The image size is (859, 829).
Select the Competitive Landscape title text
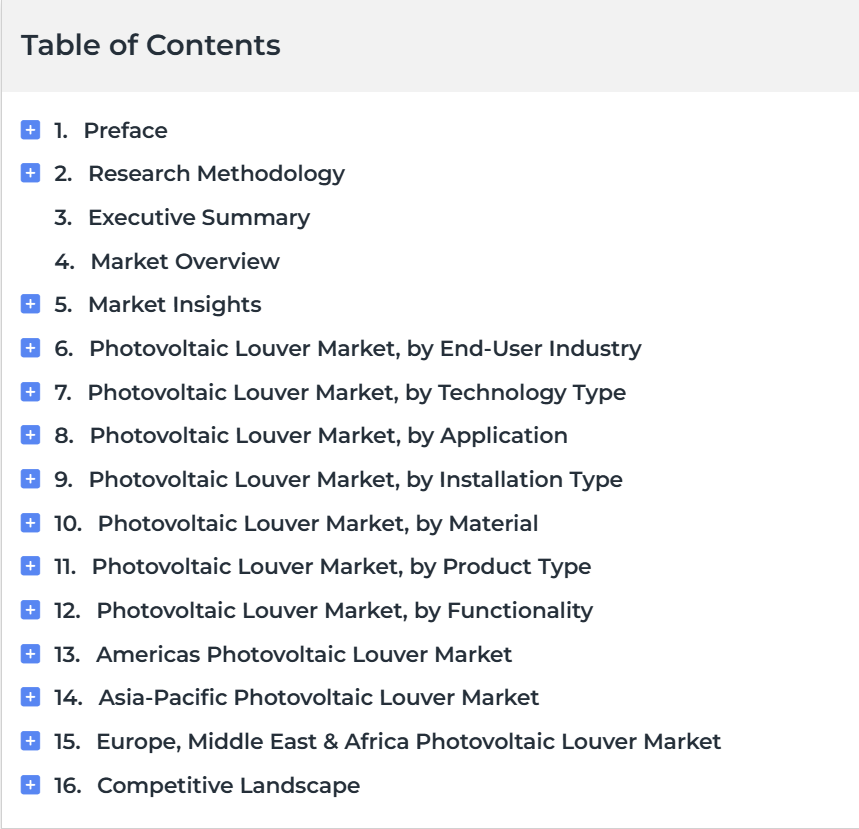228,785
